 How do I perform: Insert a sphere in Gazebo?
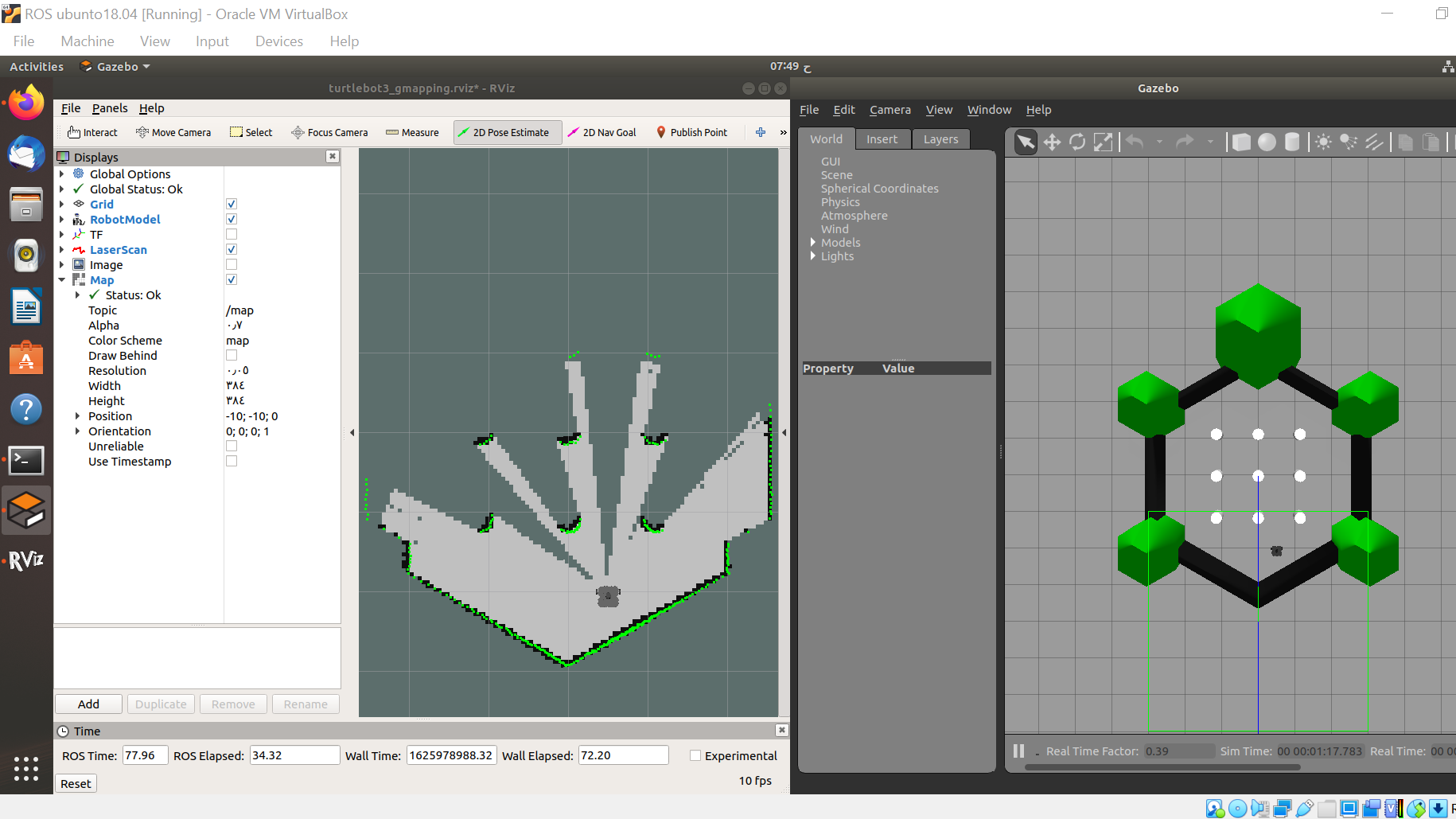[1267, 142]
